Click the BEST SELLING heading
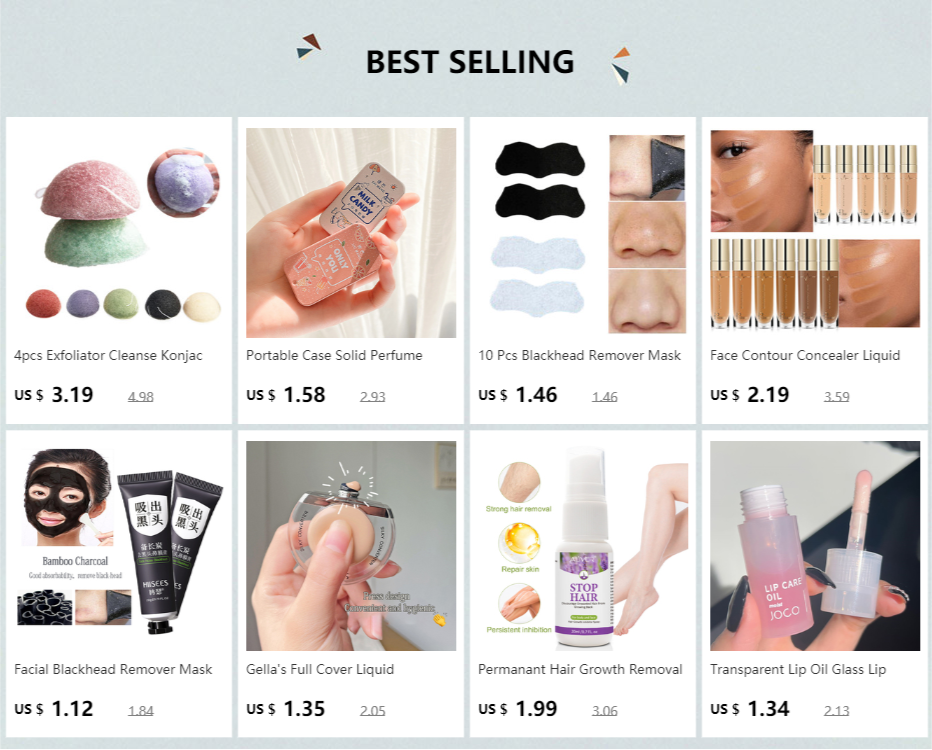932x750 pixels. (x=470, y=62)
